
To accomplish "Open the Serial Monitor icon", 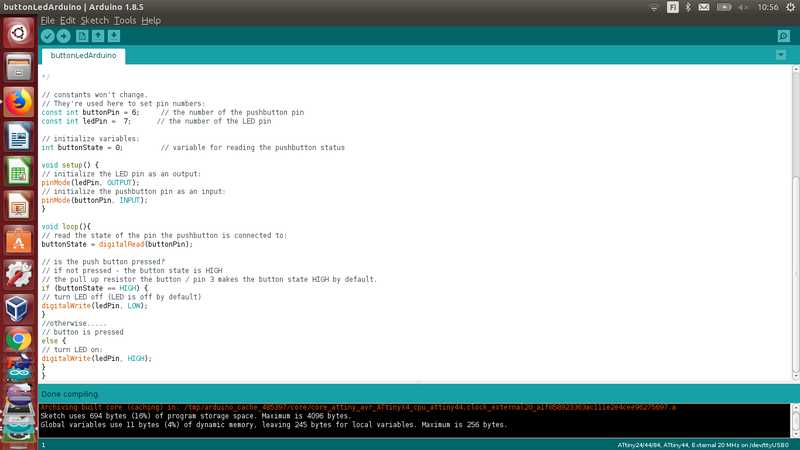I will click(784, 36).
